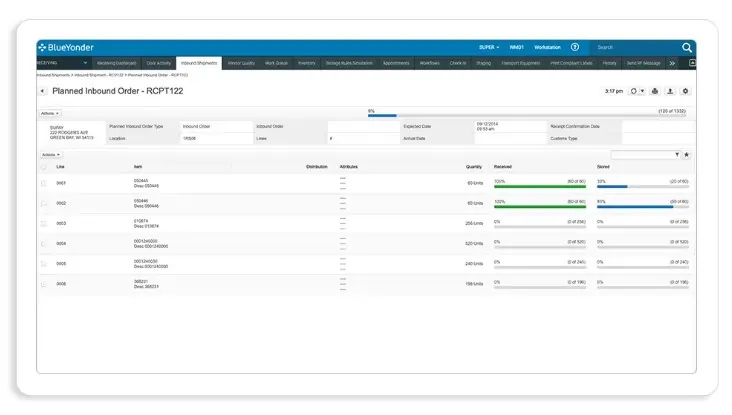The image size is (732, 415).
Task: Click the 256 Units quantity cell
Action: (x=474, y=224)
